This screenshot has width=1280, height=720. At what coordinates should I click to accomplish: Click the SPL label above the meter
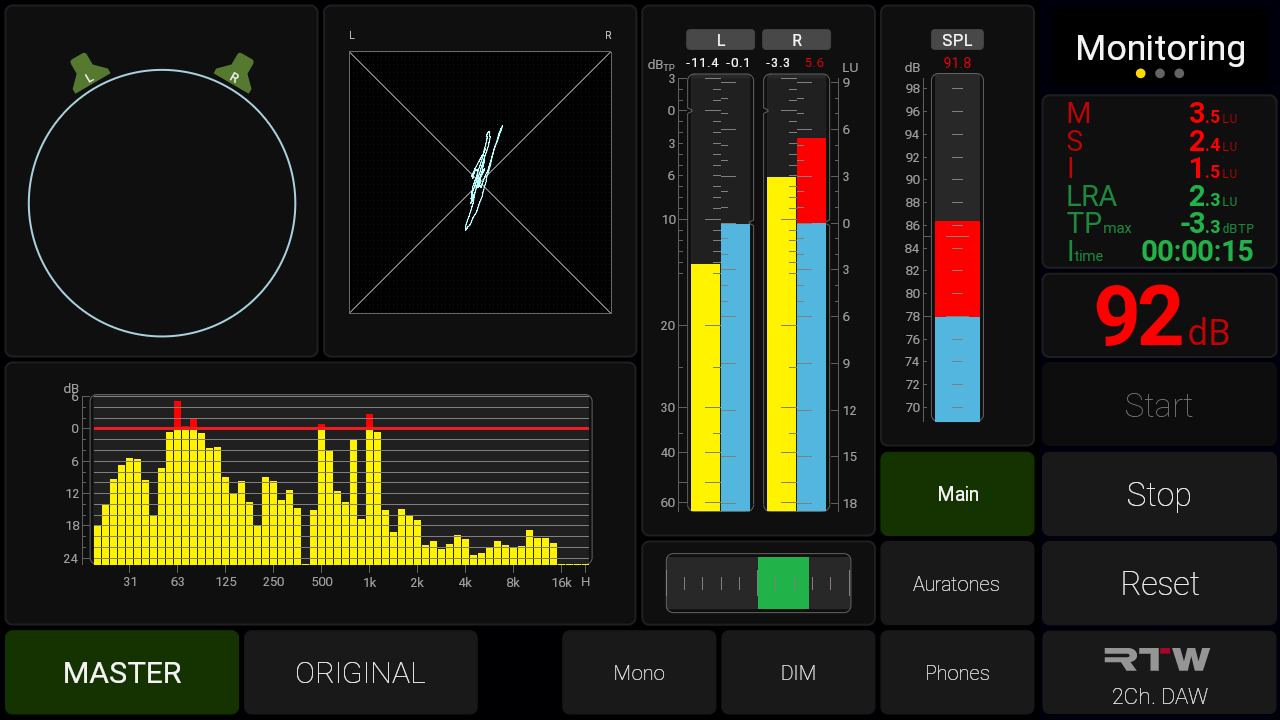(957, 40)
